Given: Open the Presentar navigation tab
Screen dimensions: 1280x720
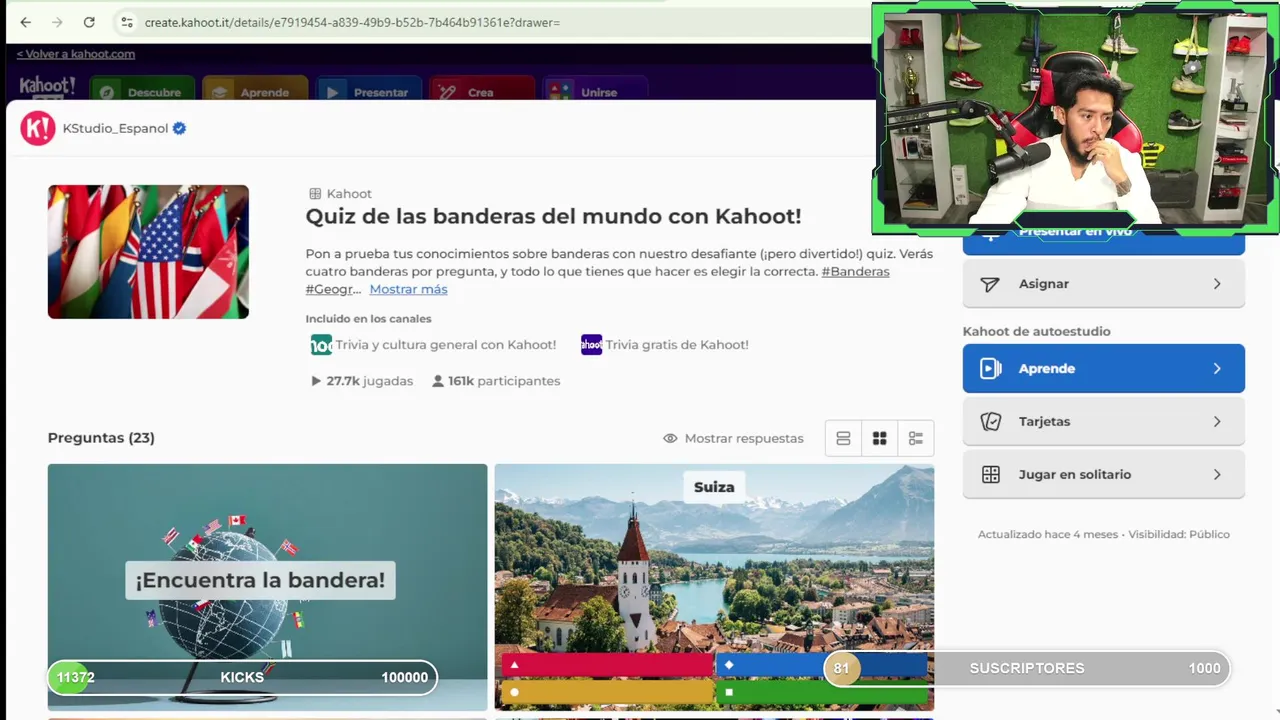Looking at the screenshot, I should click(x=370, y=90).
